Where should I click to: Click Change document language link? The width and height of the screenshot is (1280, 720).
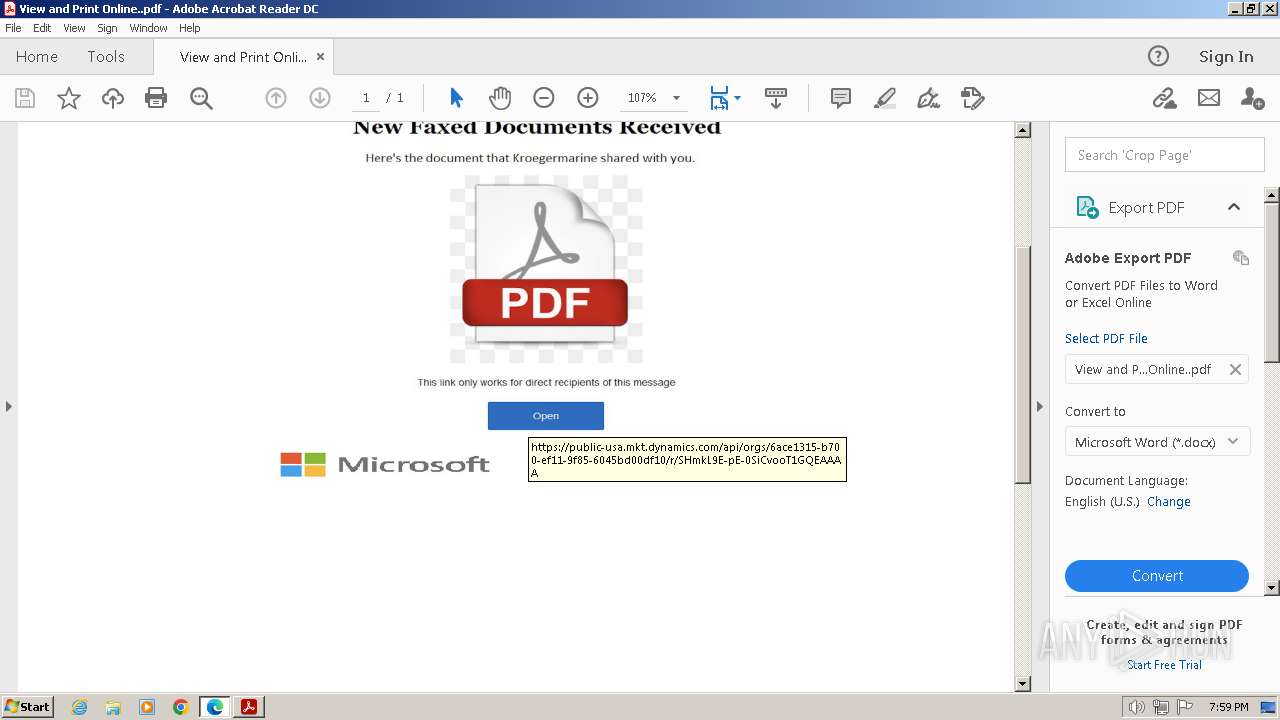1168,502
